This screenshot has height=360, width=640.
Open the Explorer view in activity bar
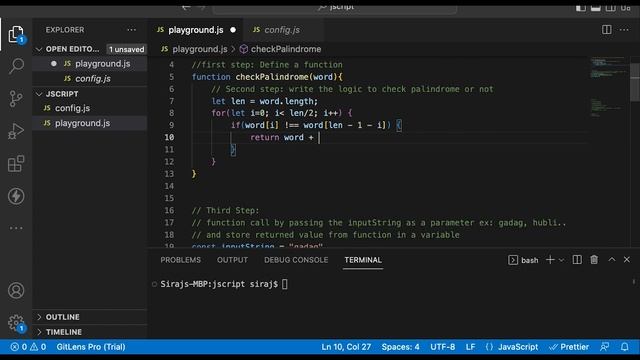[16, 34]
